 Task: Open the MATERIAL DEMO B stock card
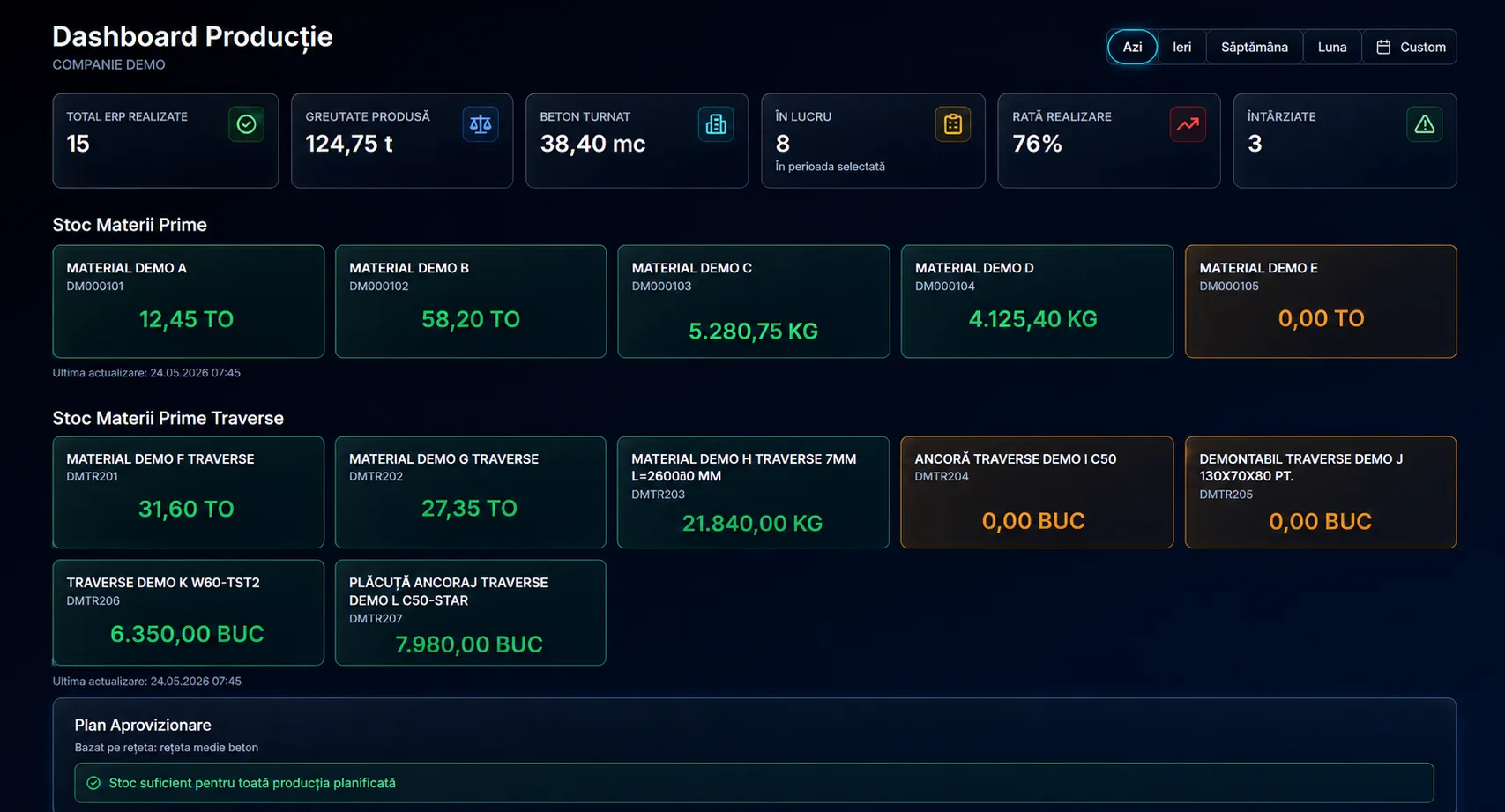click(x=470, y=302)
